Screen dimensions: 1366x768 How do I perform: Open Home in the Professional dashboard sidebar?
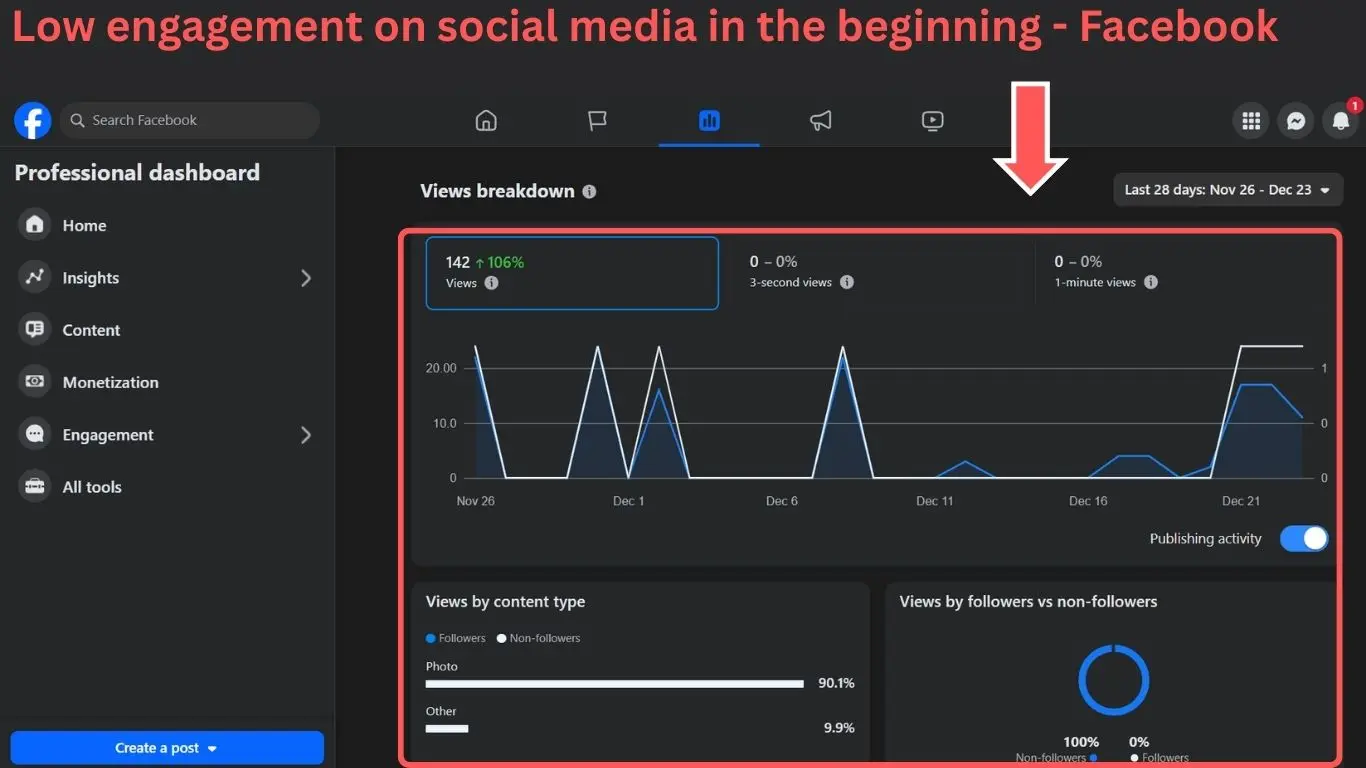click(x=166, y=225)
